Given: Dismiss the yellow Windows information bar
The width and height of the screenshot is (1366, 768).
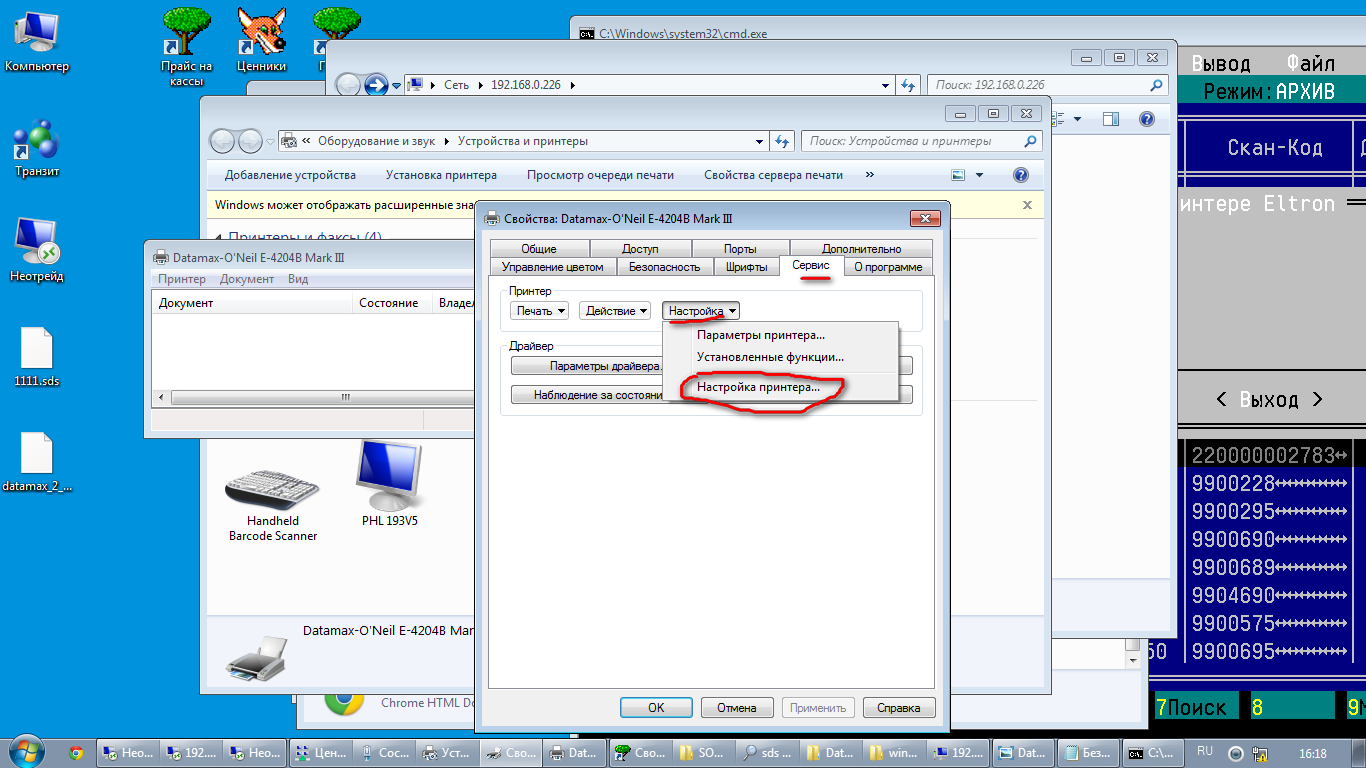Looking at the screenshot, I should (x=1027, y=204).
